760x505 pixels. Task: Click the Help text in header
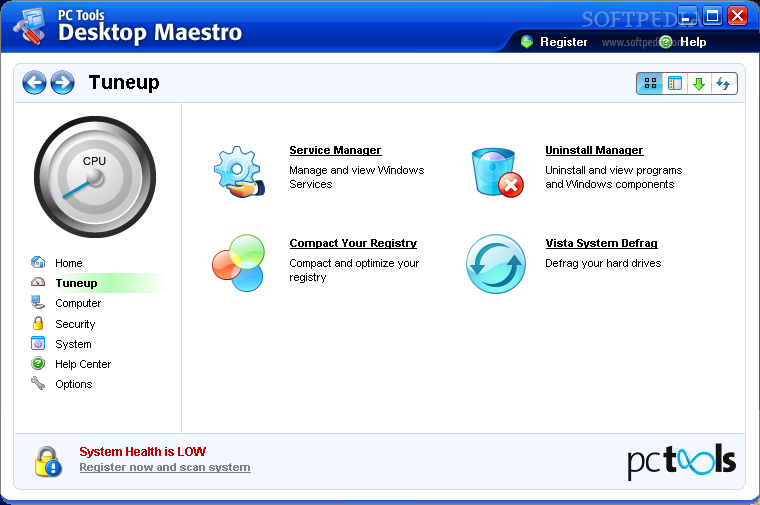pyautogui.click(x=693, y=42)
